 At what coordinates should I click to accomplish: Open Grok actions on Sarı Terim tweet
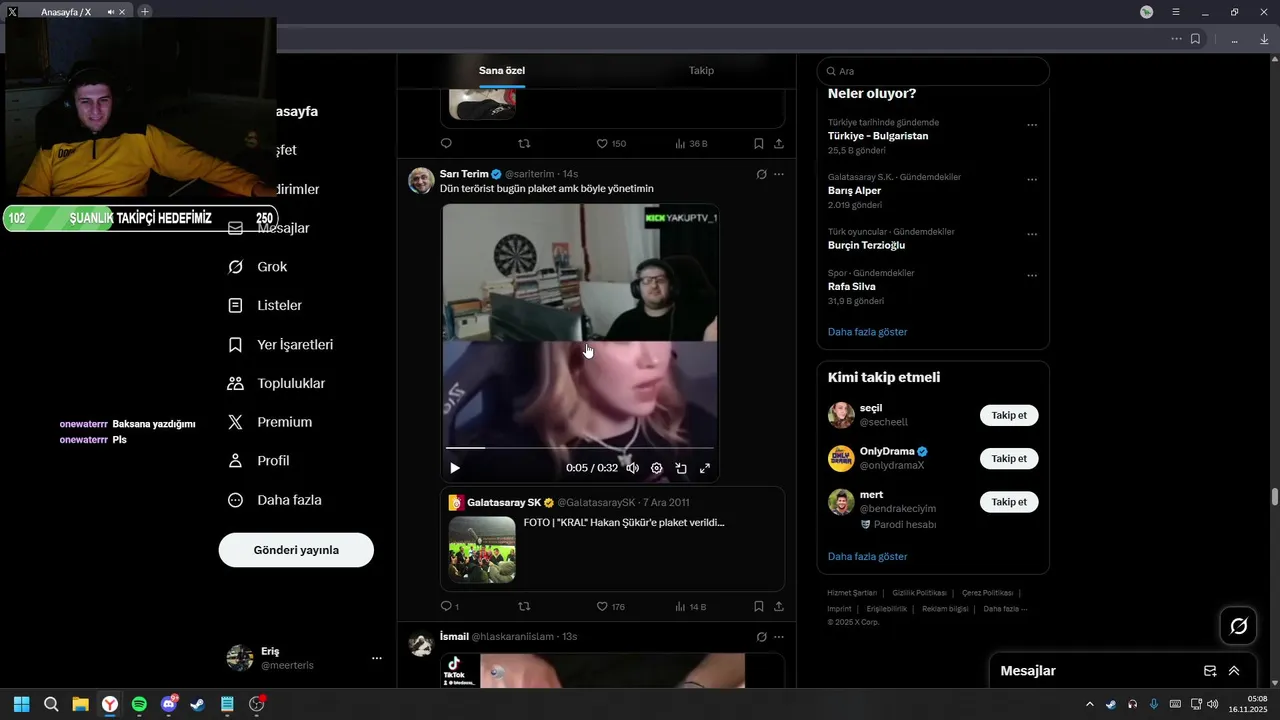(761, 174)
